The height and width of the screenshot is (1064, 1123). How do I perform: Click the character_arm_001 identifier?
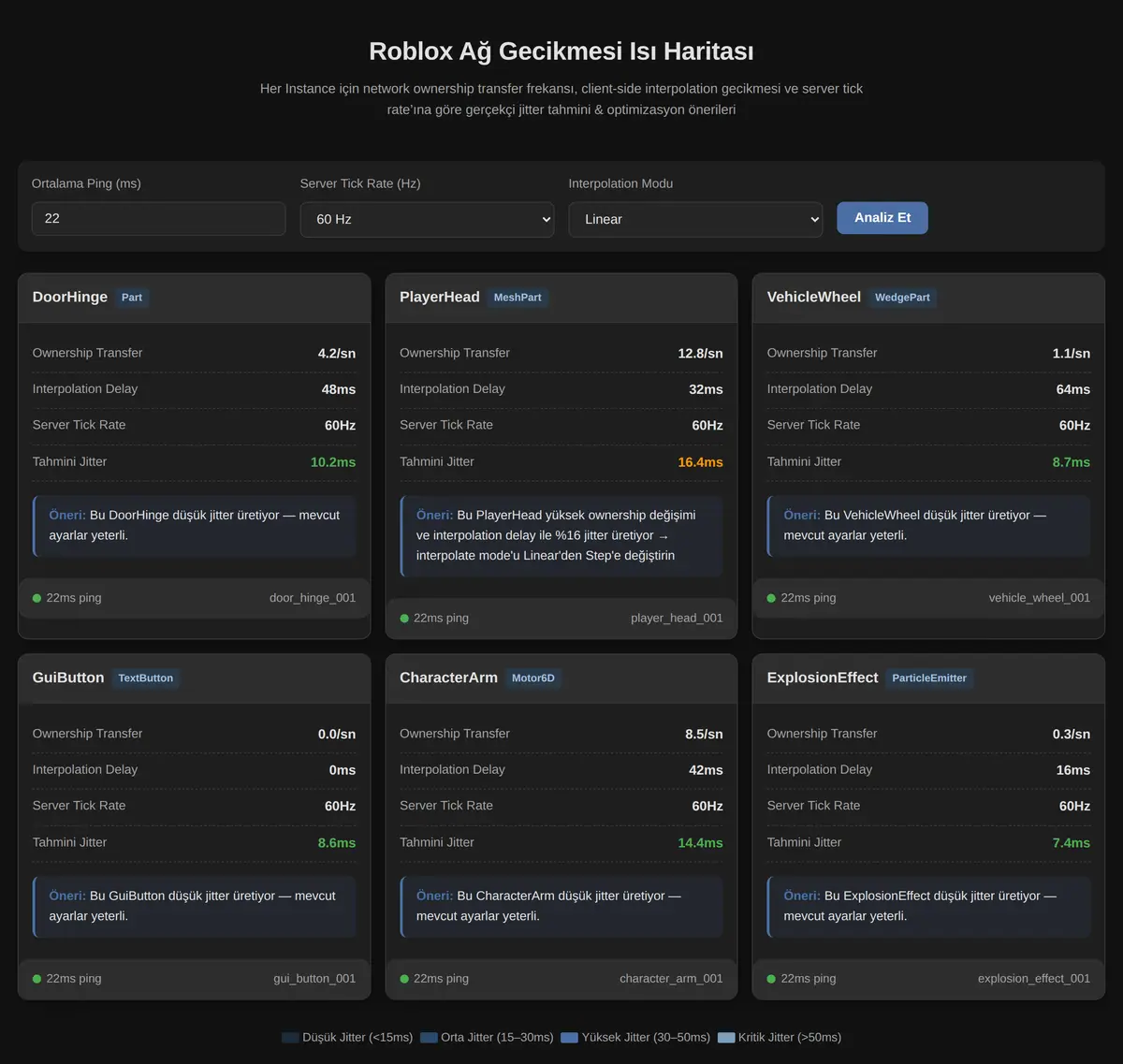671,979
